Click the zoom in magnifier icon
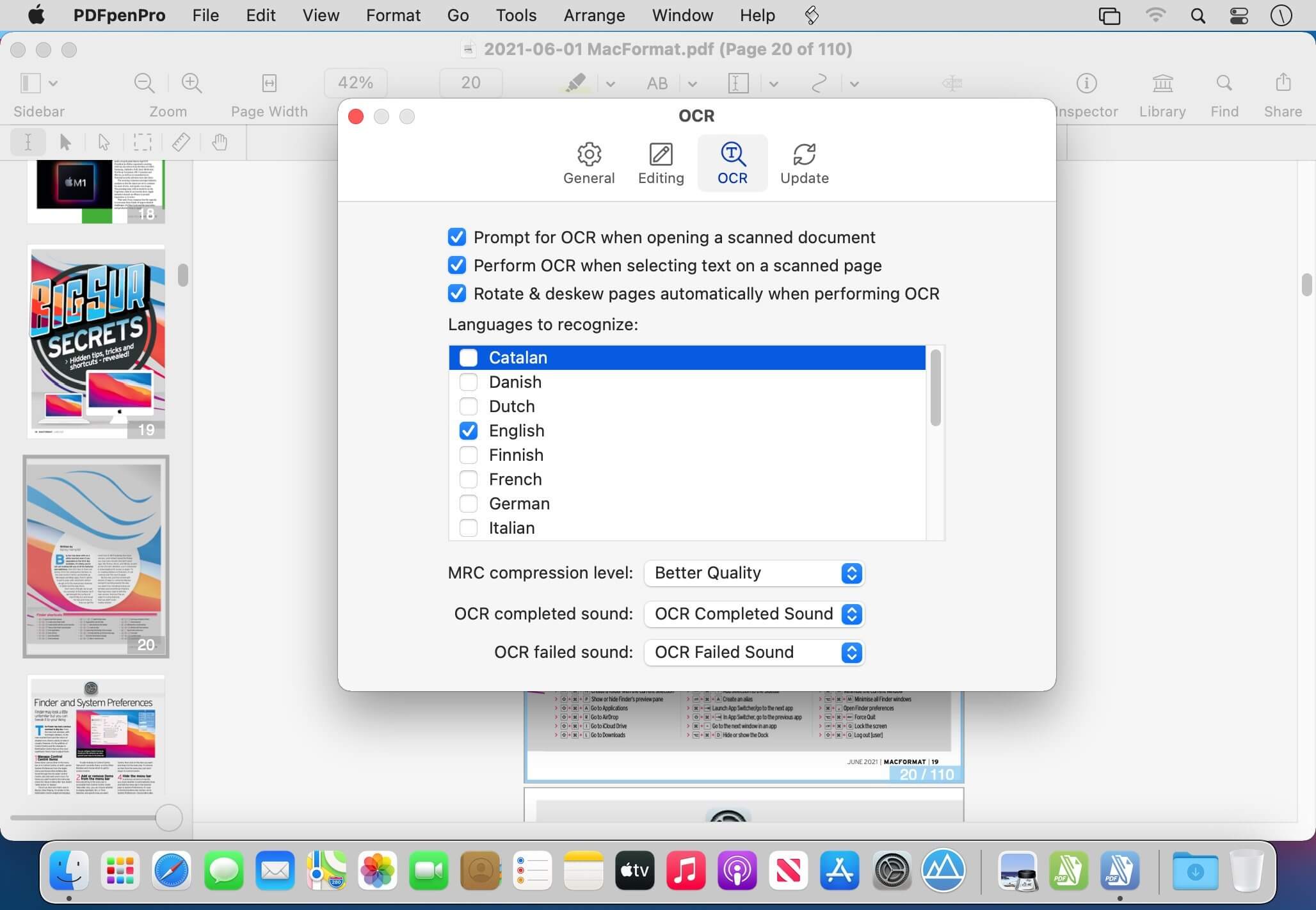1316x910 pixels. [192, 83]
